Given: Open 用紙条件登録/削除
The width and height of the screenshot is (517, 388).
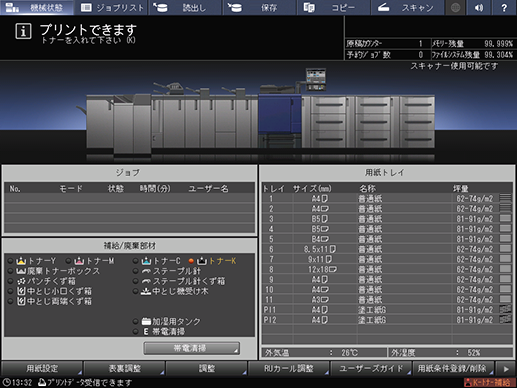Looking at the screenshot, I should coord(453,368).
